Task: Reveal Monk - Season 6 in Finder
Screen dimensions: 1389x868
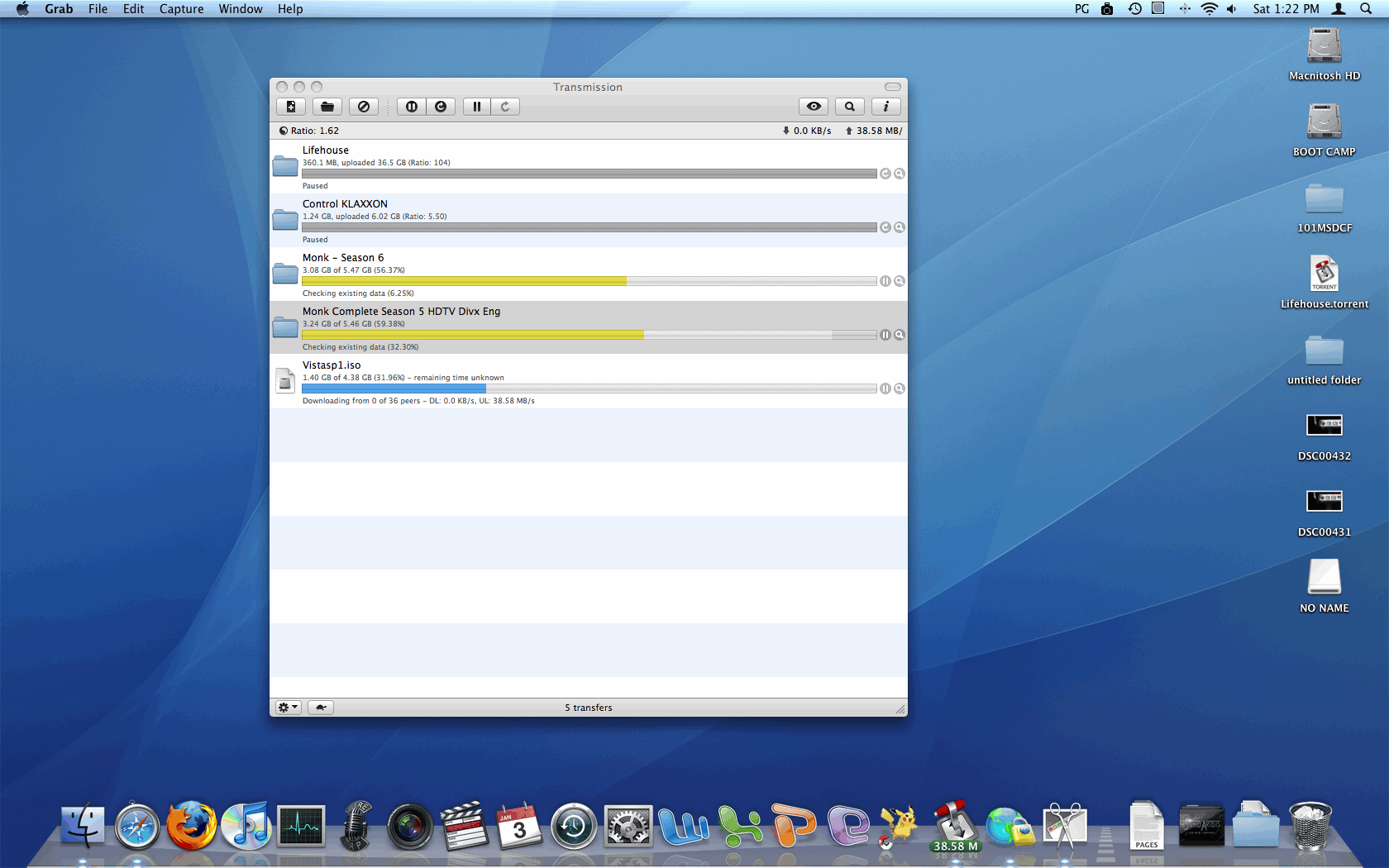Action: [x=900, y=281]
